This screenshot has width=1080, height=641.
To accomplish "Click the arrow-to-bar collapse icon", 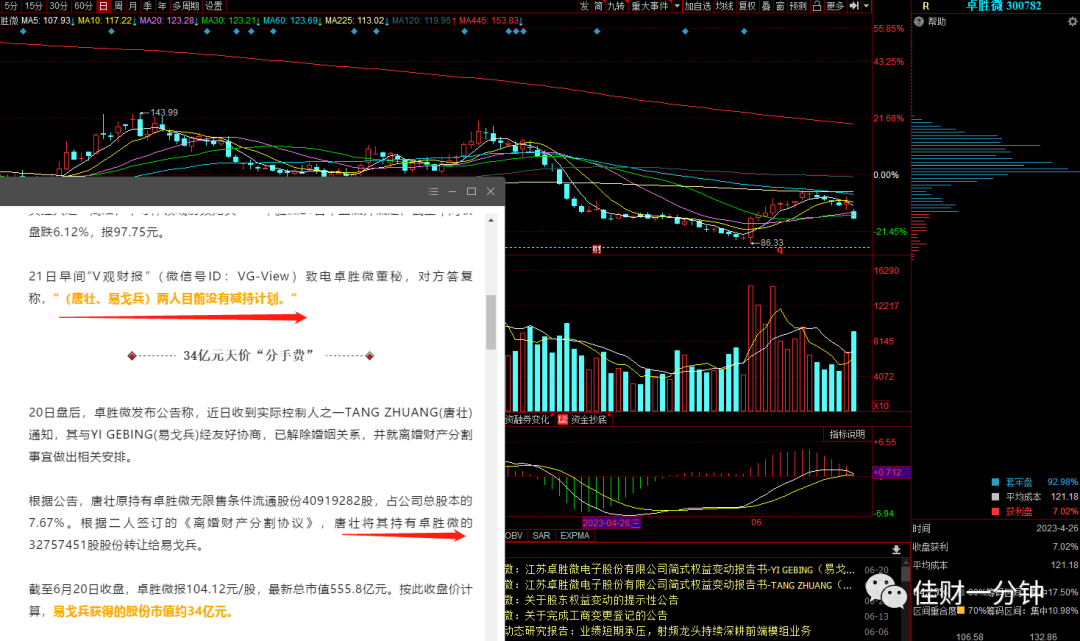I will pyautogui.click(x=854, y=6).
